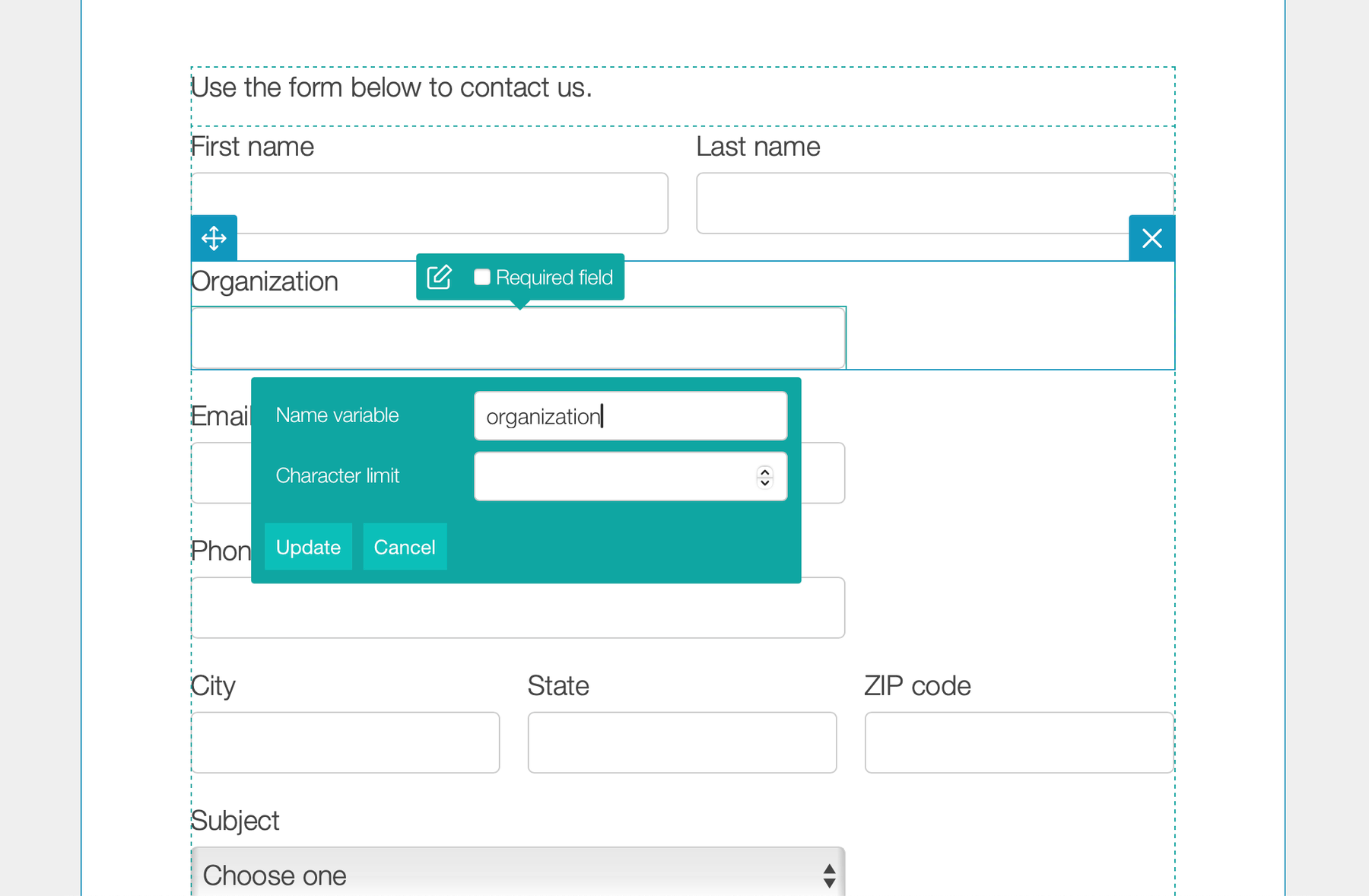
Task: Click the ZIP code input field
Action: 1018,742
